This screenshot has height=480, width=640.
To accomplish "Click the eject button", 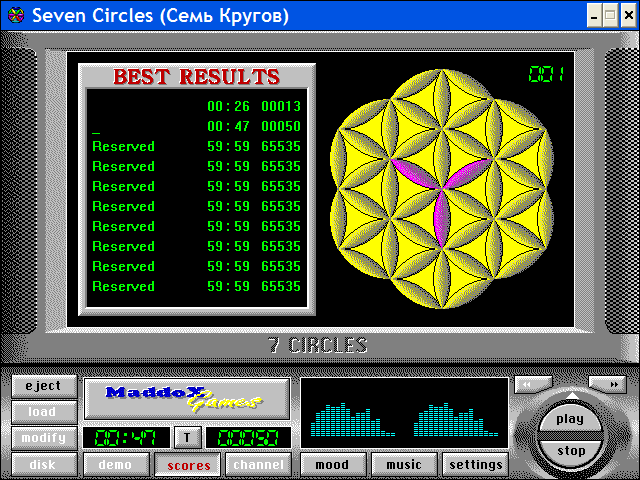I will 43,386.
